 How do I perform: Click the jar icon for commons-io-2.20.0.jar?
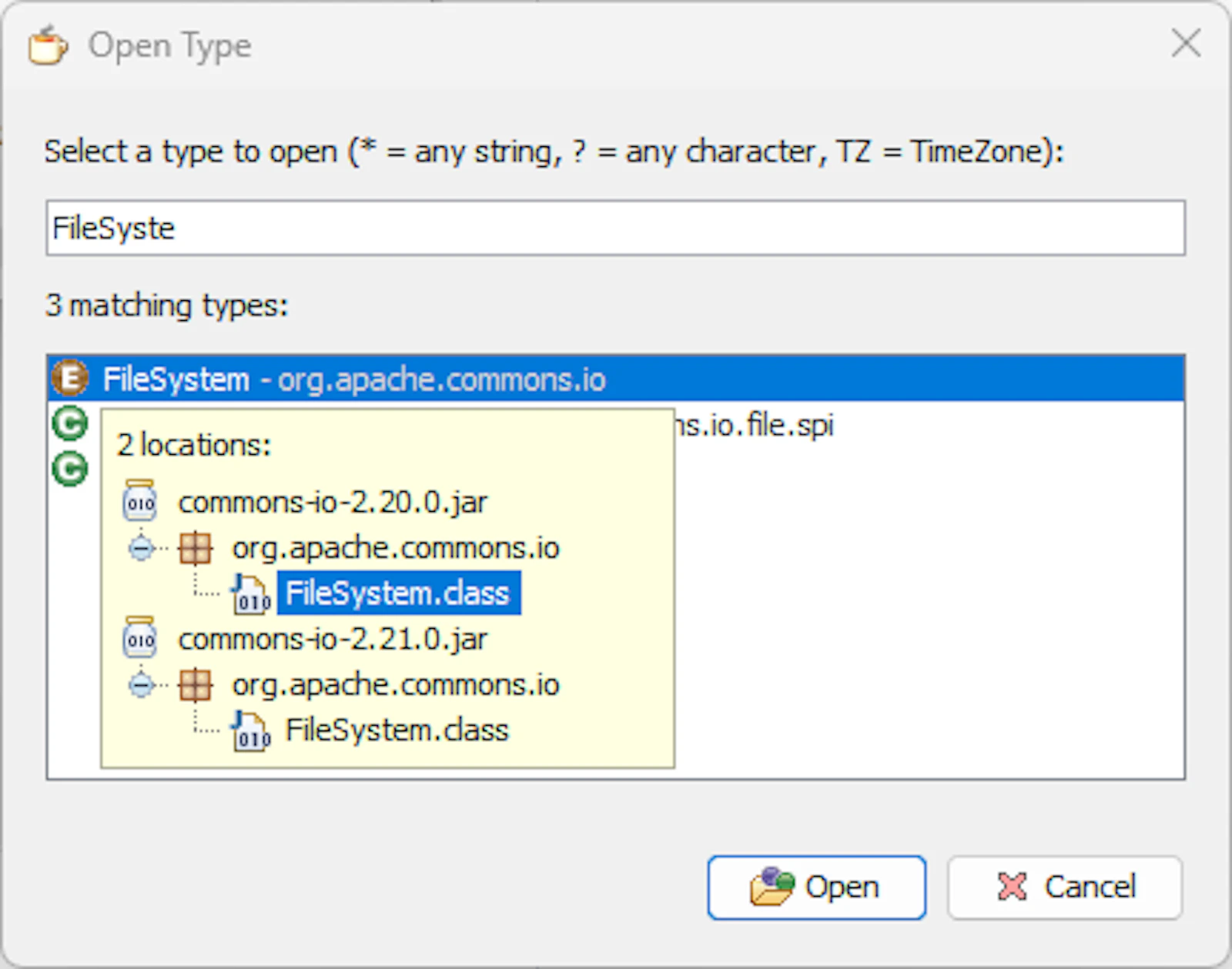[x=139, y=501]
